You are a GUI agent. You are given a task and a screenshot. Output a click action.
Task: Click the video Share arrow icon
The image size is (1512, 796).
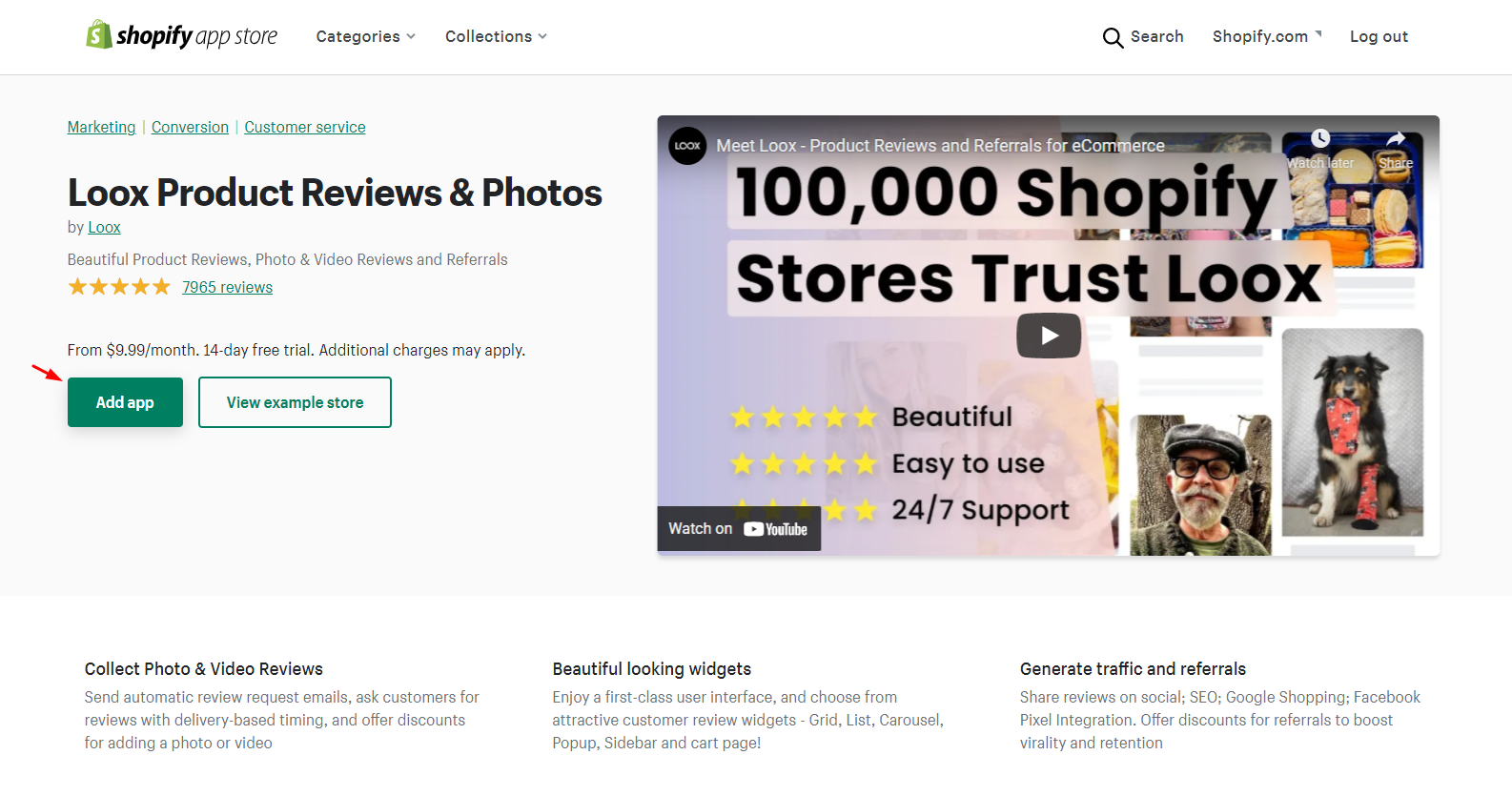pos(1396,139)
